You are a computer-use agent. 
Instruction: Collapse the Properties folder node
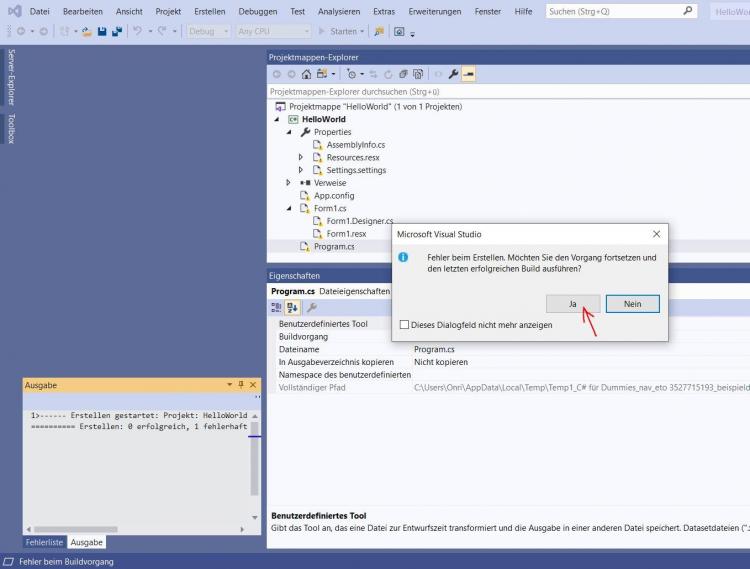(x=289, y=132)
